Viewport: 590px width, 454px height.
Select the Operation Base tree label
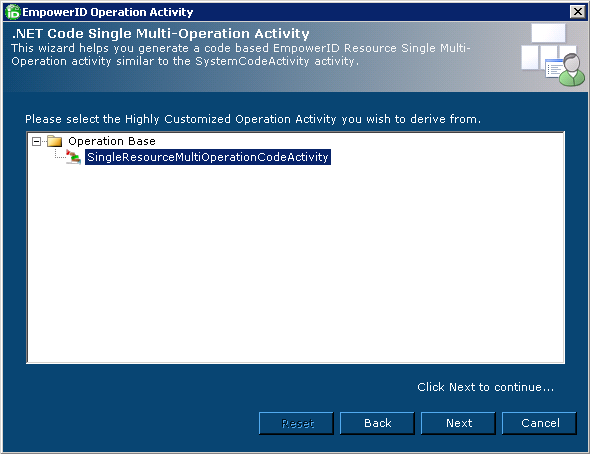[112, 141]
